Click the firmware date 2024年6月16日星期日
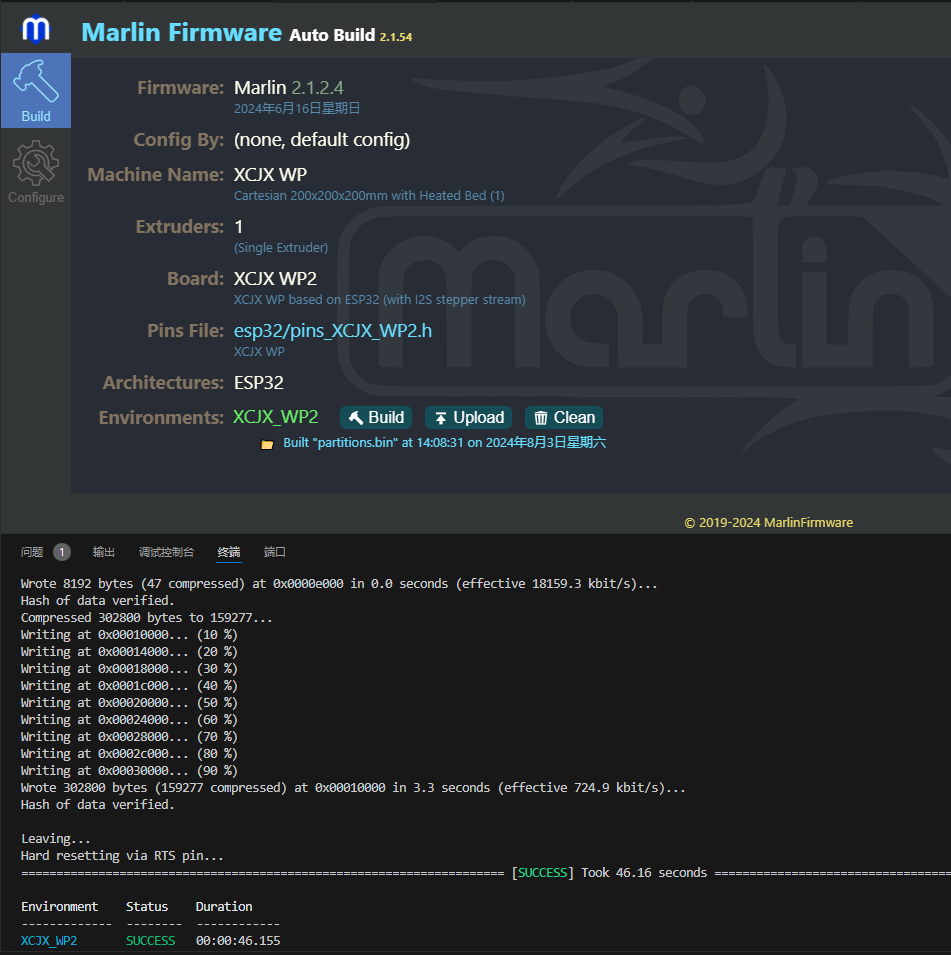The image size is (951, 955). [x=297, y=108]
